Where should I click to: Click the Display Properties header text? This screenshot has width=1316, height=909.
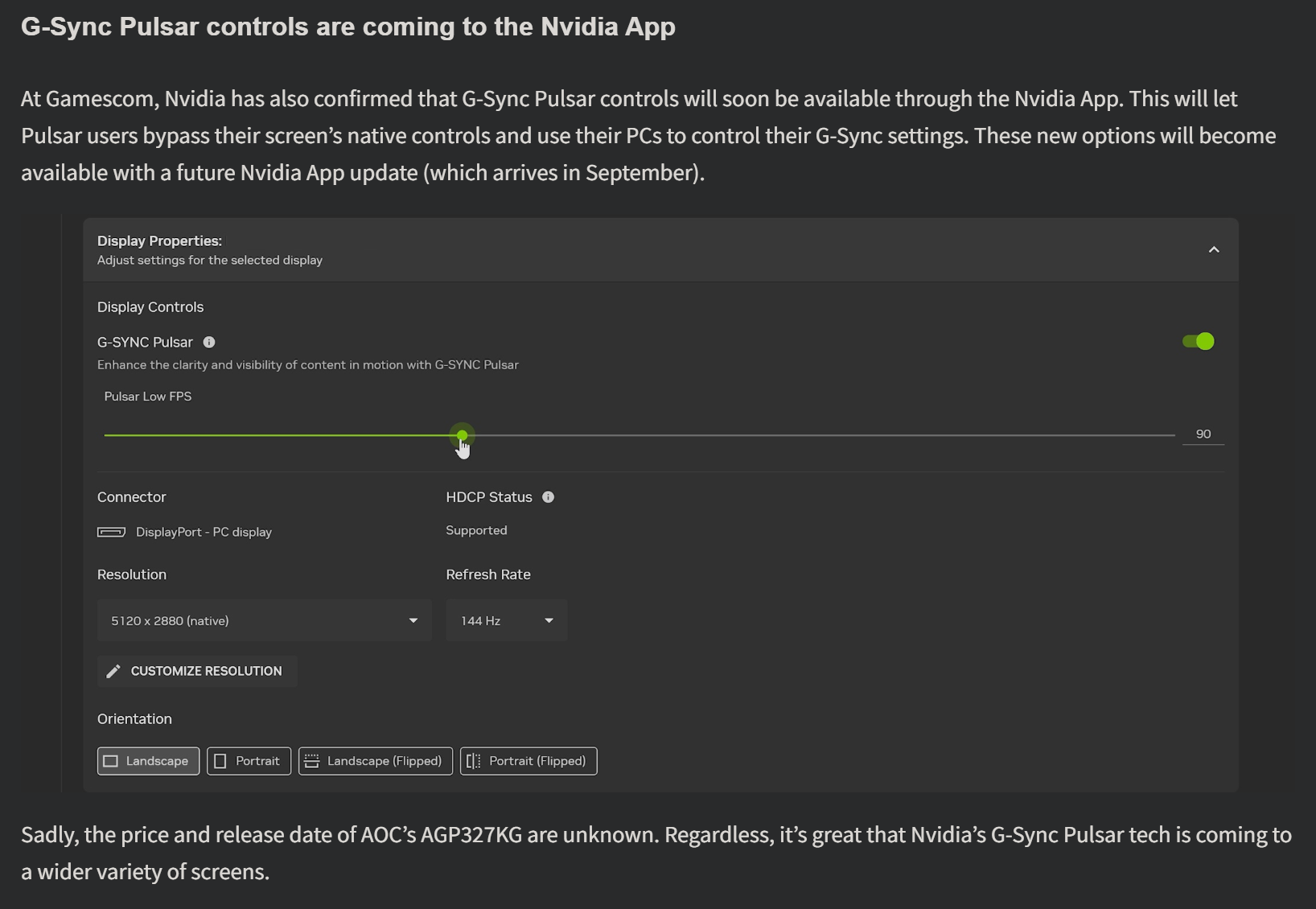159,241
